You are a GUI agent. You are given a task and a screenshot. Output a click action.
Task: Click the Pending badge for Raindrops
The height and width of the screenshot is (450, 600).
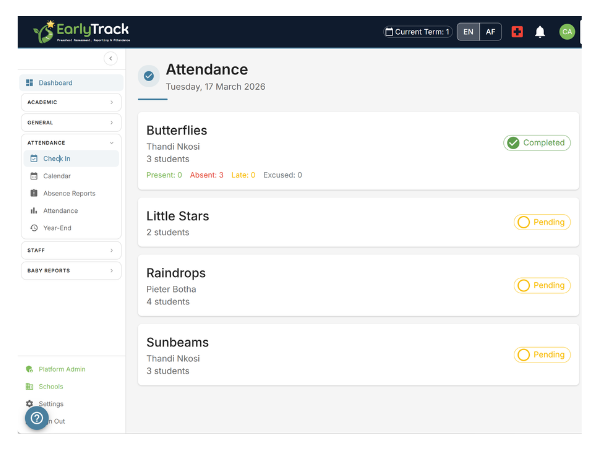tap(542, 285)
